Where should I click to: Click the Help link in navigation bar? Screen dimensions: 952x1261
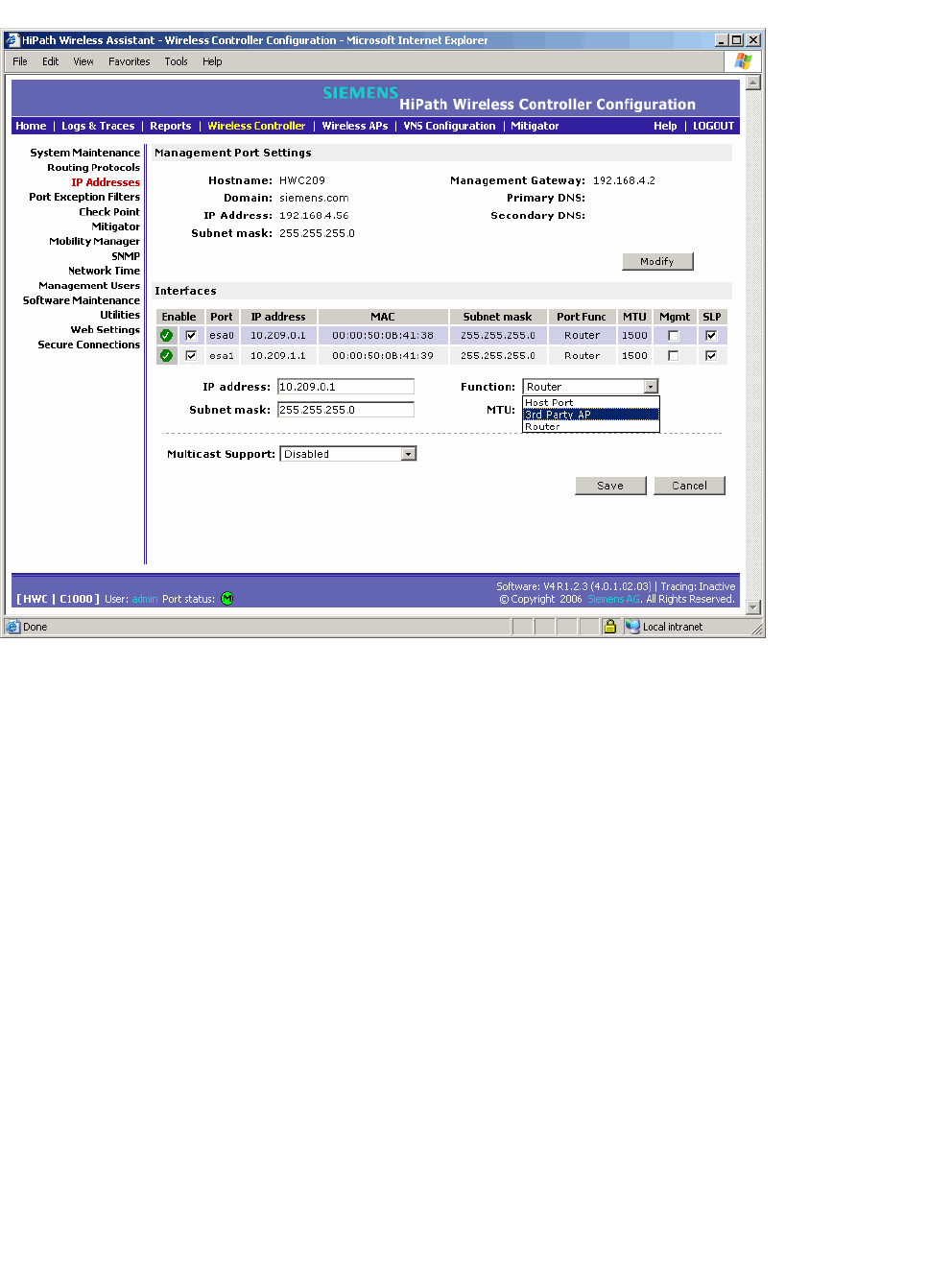click(x=665, y=126)
